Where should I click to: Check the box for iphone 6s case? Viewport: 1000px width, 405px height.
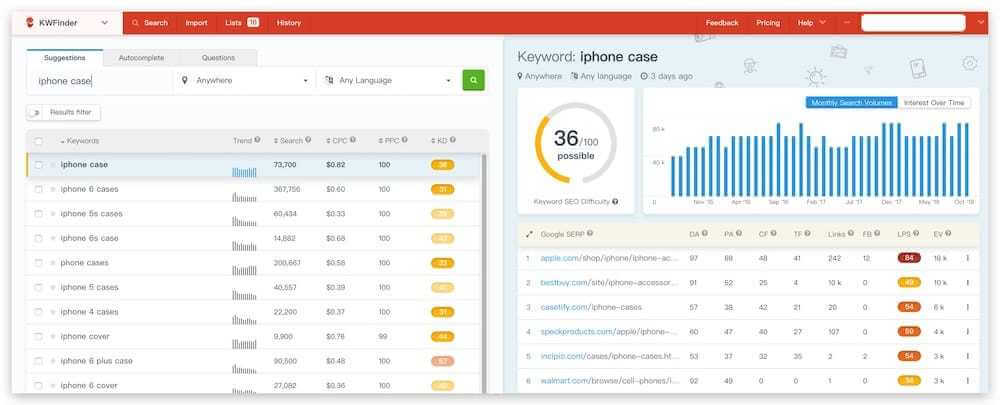[x=39, y=239]
